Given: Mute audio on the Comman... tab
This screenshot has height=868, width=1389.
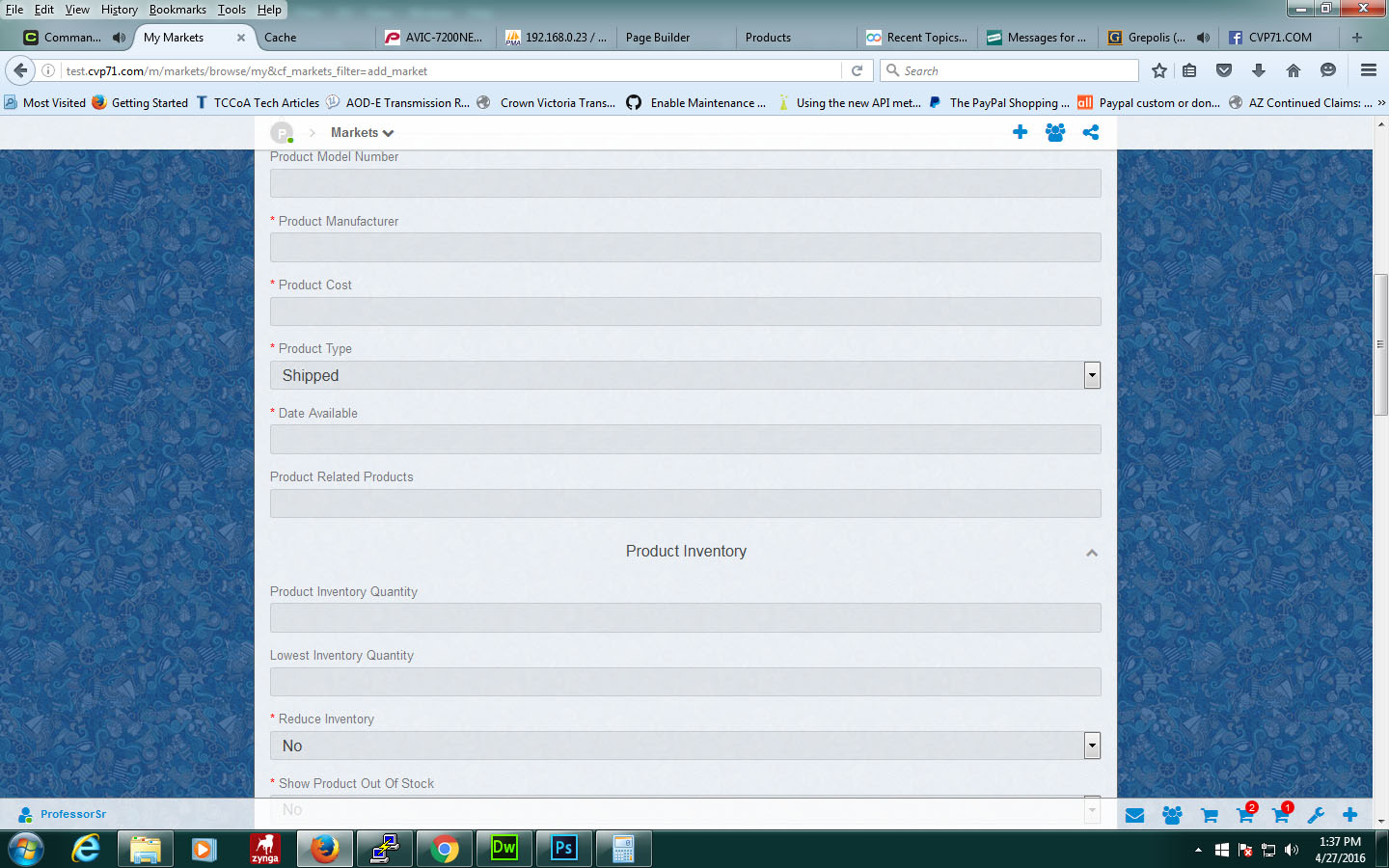Looking at the screenshot, I should tap(119, 38).
